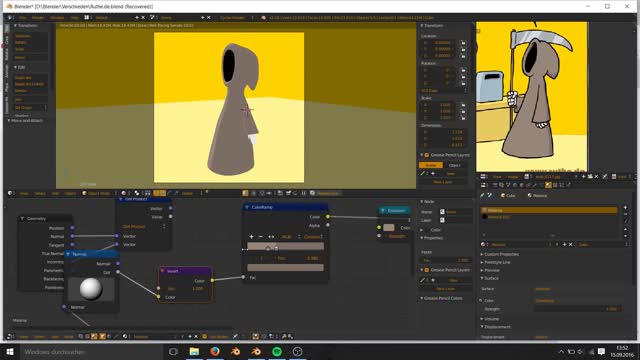Open the View menu in image editor
The height and width of the screenshot is (360, 640).
pos(497,177)
